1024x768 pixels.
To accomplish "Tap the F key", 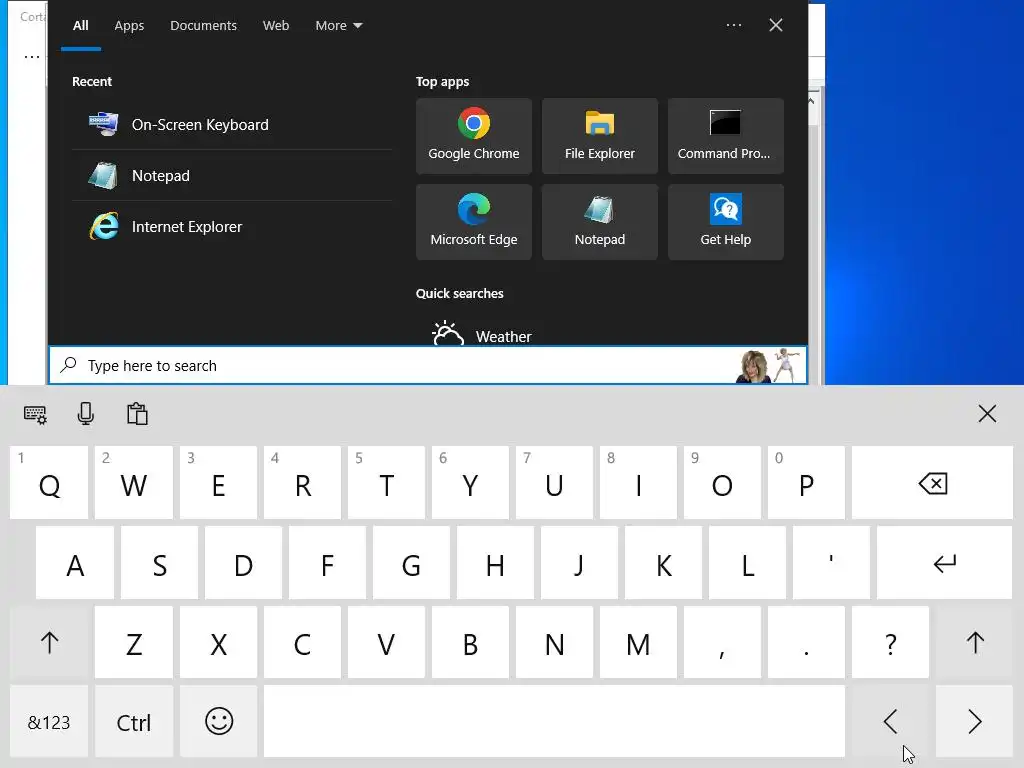I will point(327,563).
